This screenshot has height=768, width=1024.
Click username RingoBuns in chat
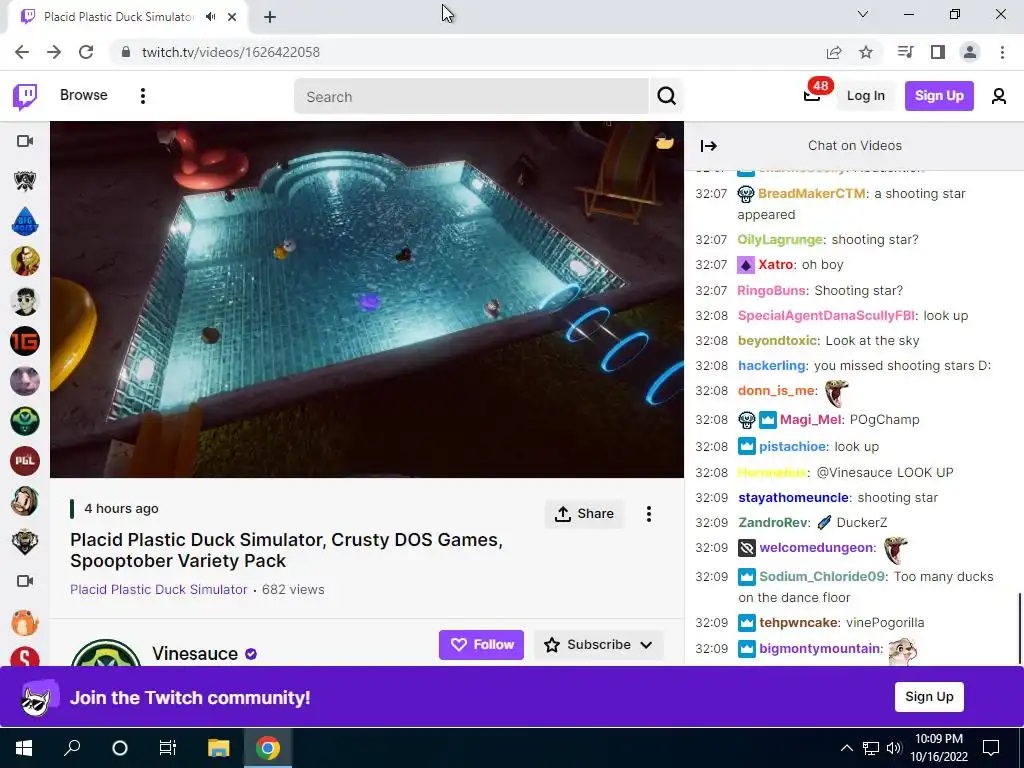(x=771, y=291)
